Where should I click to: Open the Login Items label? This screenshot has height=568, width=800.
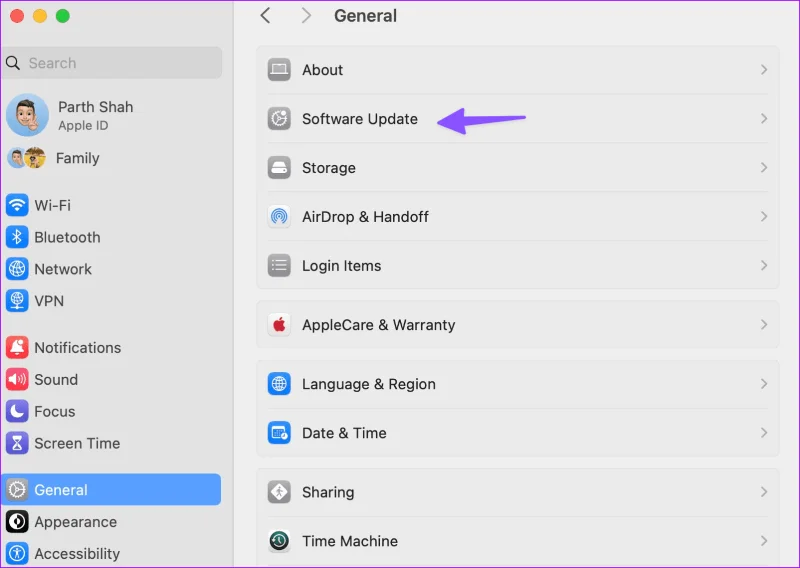tap(341, 266)
